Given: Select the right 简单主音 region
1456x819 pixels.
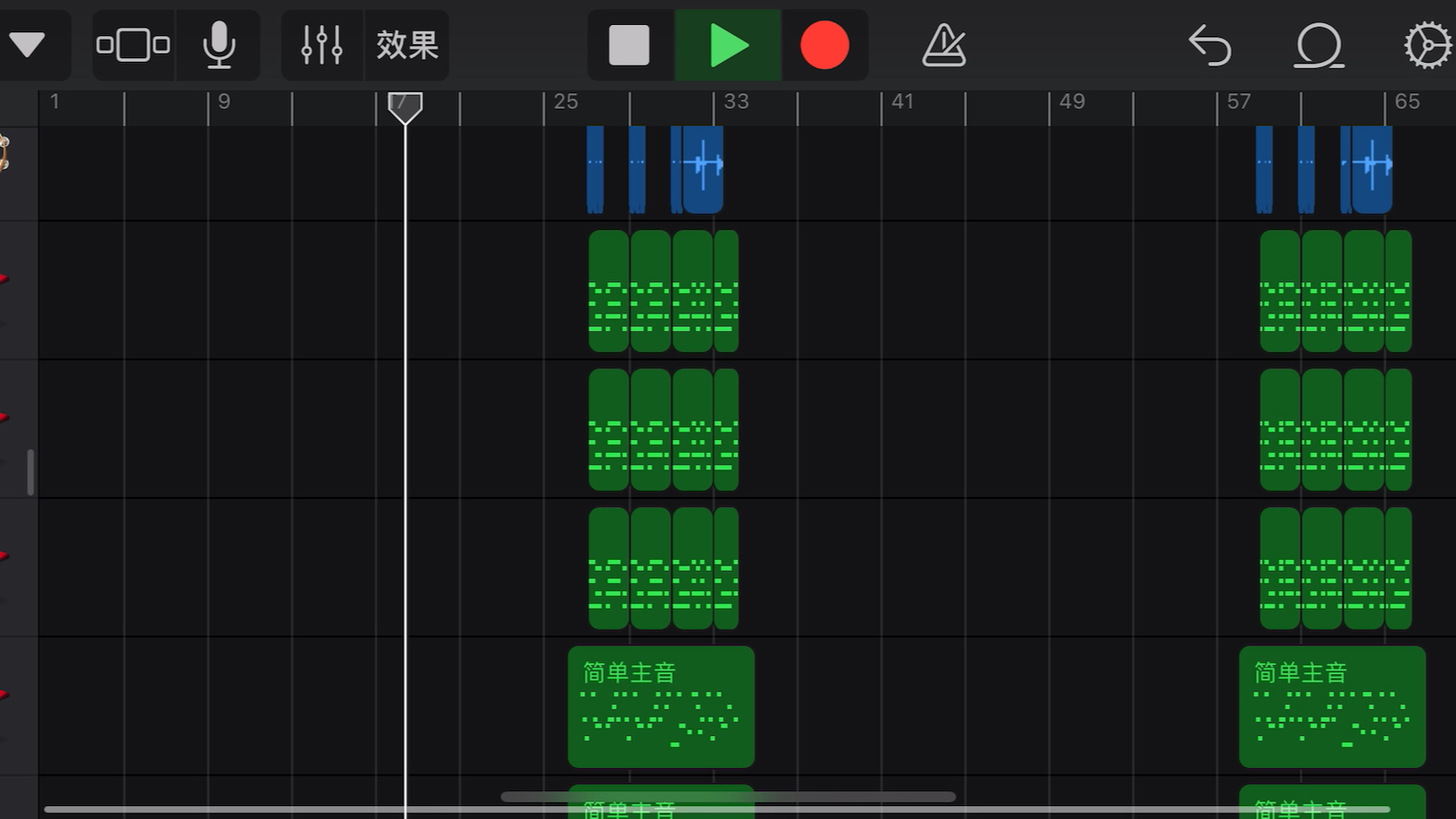Looking at the screenshot, I should [x=1332, y=706].
